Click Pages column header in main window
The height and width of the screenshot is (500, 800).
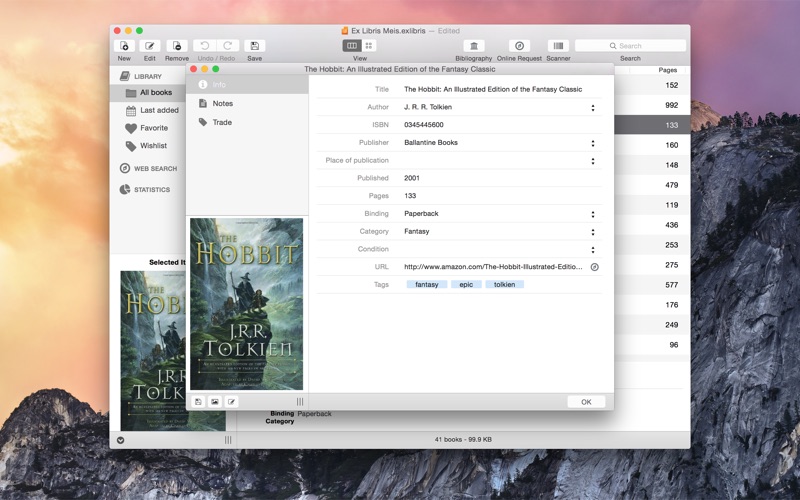(x=667, y=70)
